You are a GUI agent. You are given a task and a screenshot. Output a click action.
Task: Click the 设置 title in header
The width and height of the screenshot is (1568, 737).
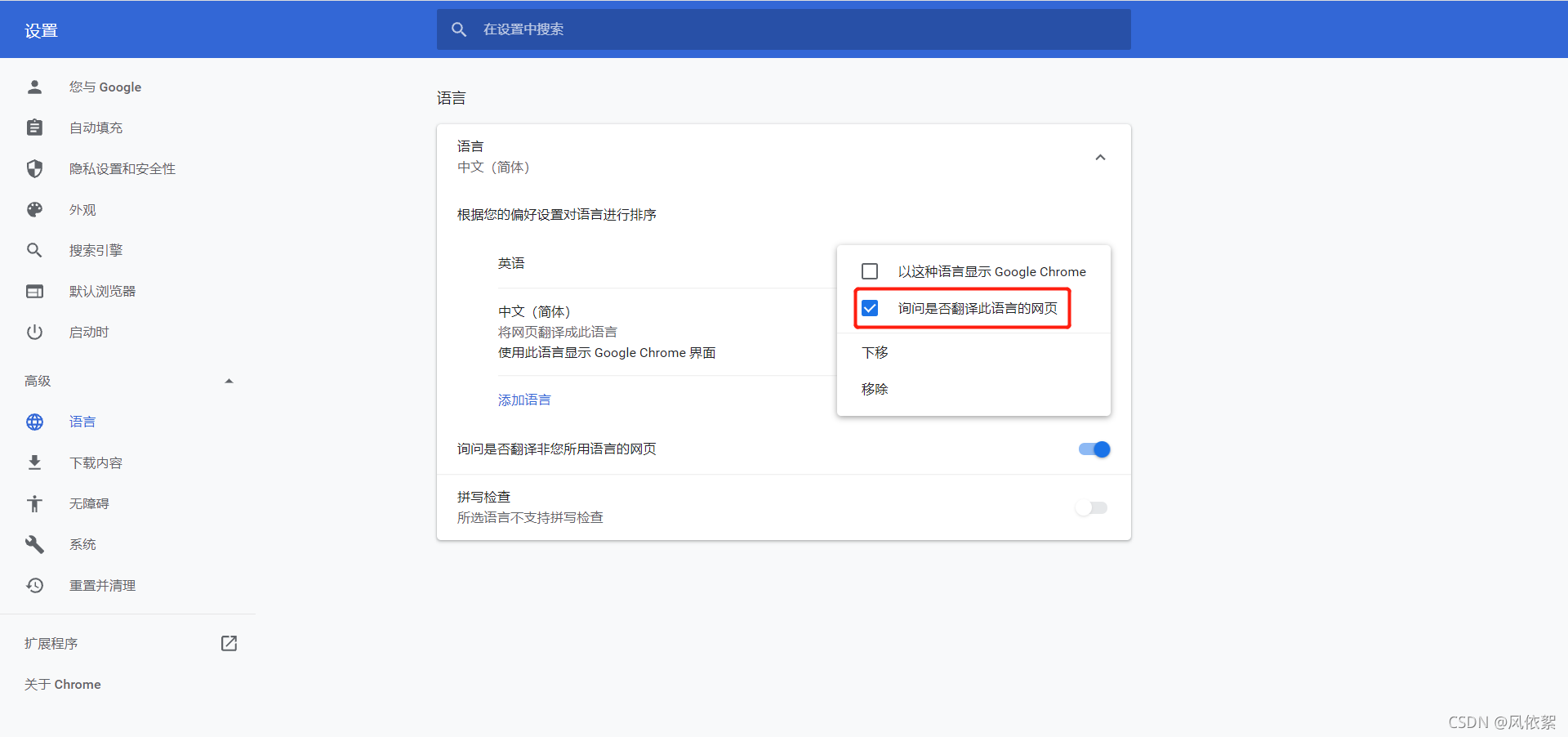point(41,30)
